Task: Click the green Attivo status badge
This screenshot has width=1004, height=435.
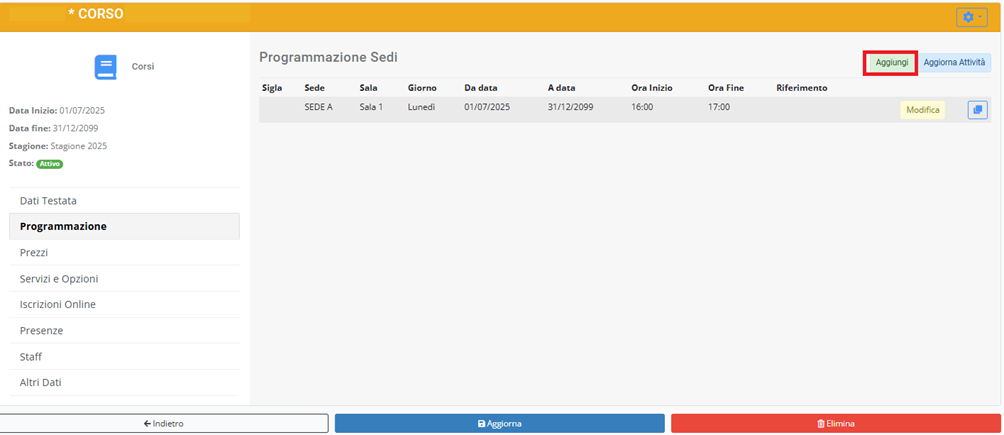Action: (x=50, y=163)
